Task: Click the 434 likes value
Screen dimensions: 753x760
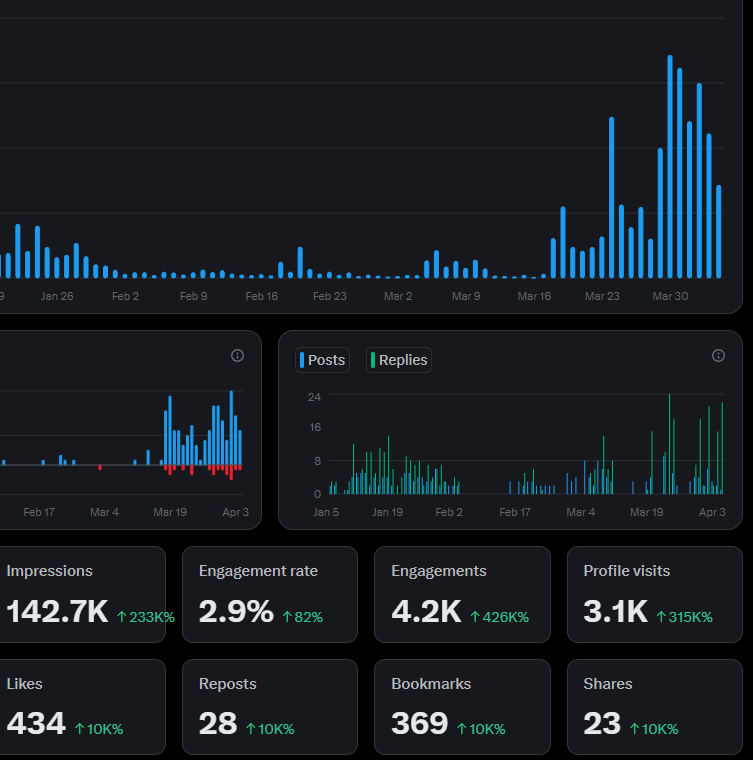Action: click(x=36, y=724)
